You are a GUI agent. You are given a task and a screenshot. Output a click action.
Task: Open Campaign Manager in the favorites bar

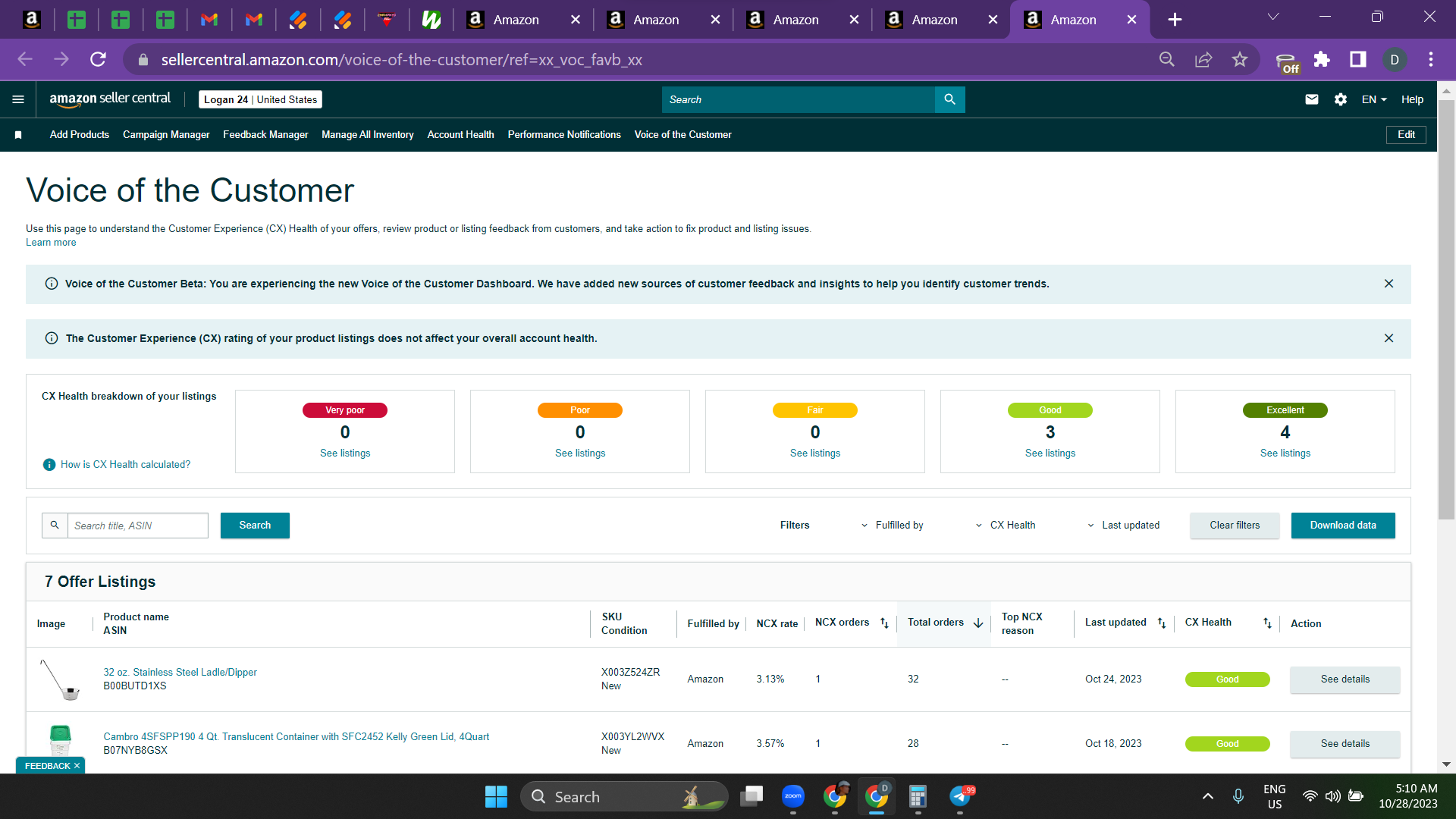tap(166, 135)
